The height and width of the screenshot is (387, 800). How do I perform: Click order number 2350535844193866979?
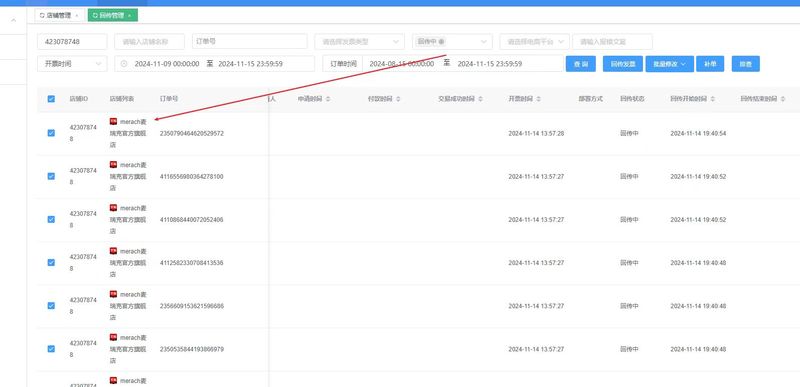point(191,349)
